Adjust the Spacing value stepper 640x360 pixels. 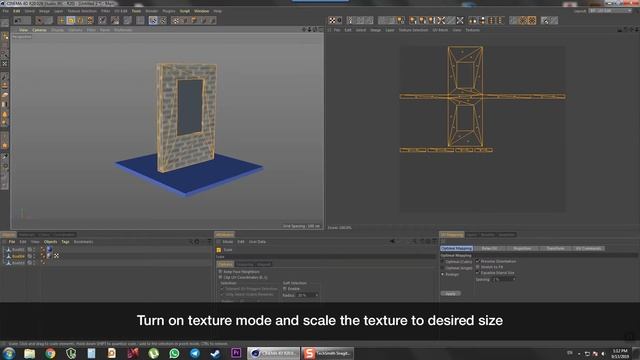514,280
